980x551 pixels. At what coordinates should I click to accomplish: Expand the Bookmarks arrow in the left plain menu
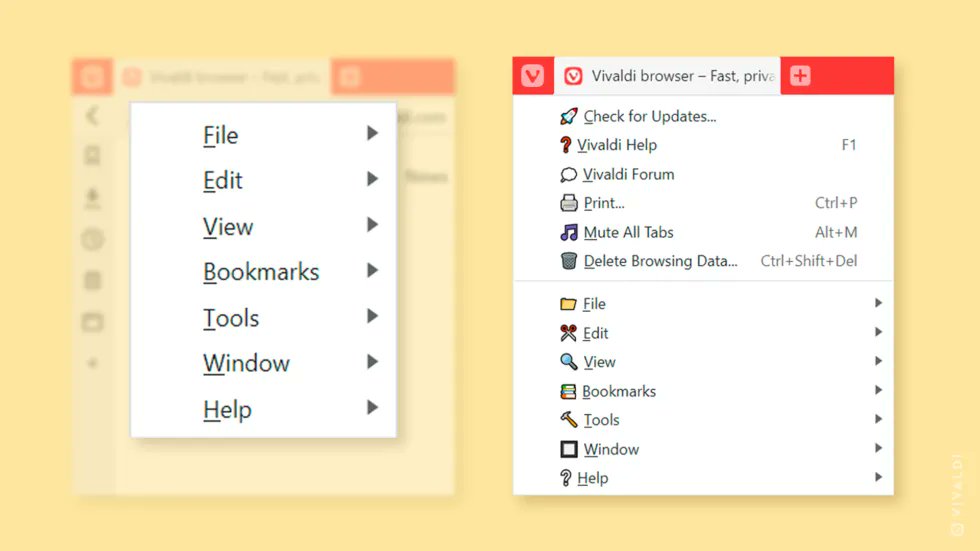[x=372, y=271]
